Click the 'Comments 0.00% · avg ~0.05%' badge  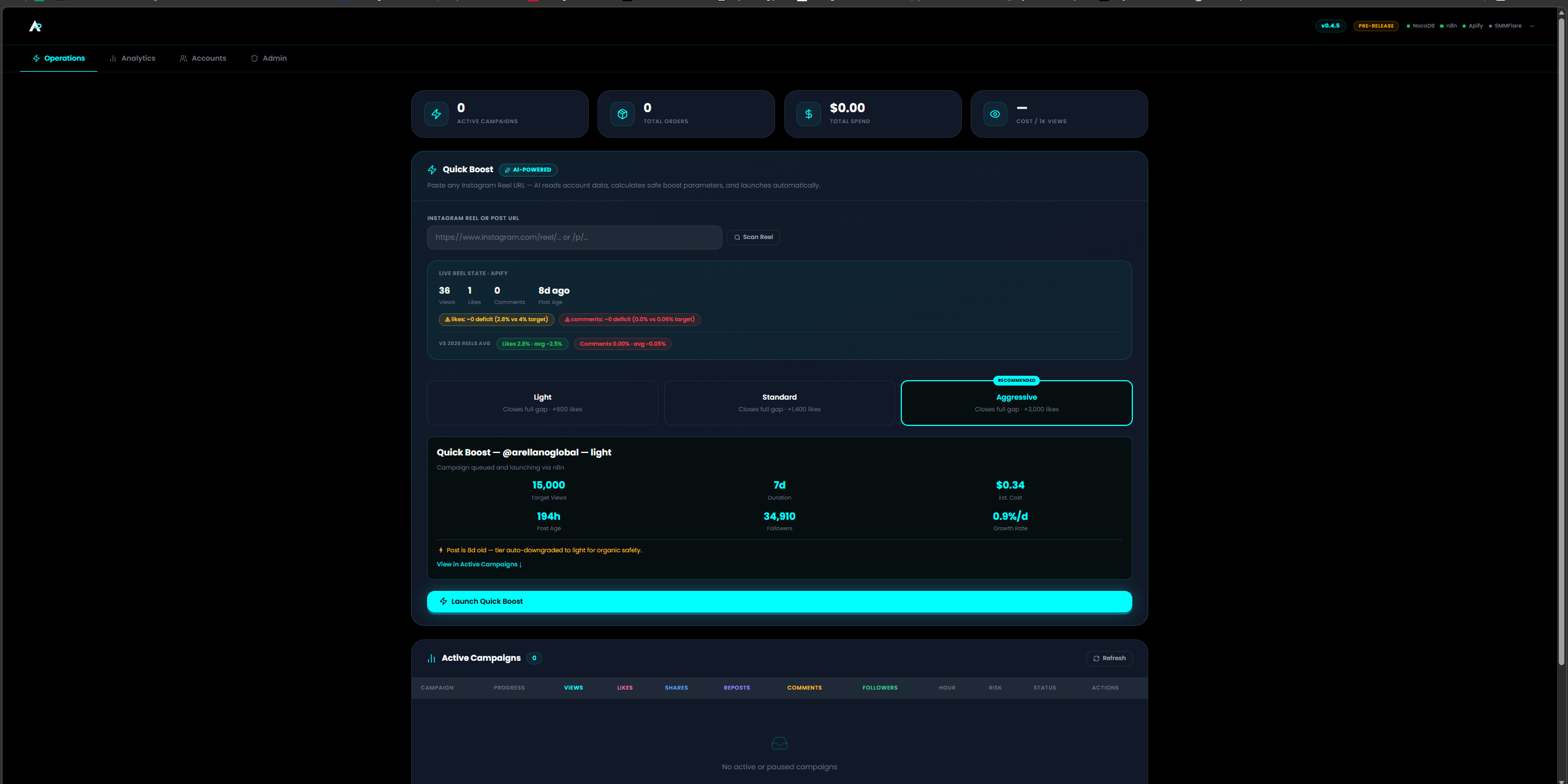click(x=623, y=344)
